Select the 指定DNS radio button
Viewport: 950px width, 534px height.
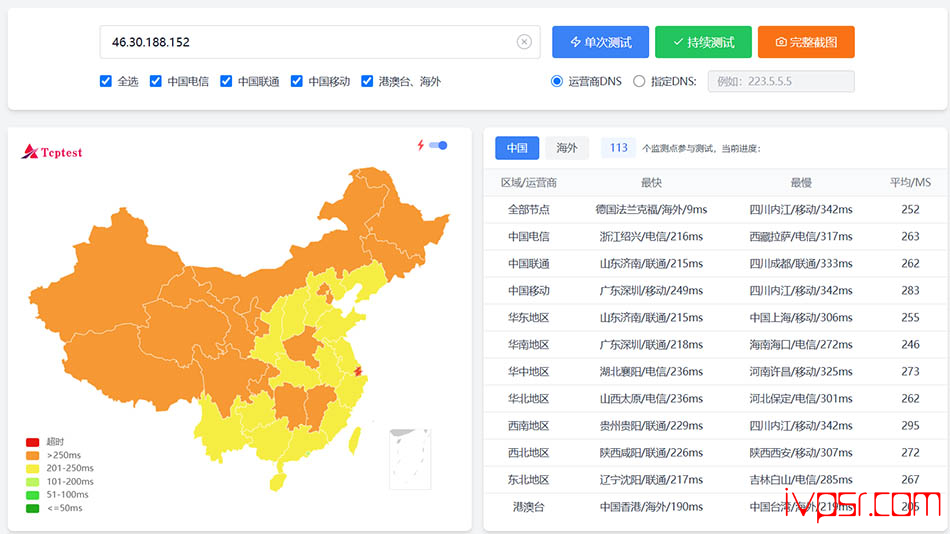639,81
